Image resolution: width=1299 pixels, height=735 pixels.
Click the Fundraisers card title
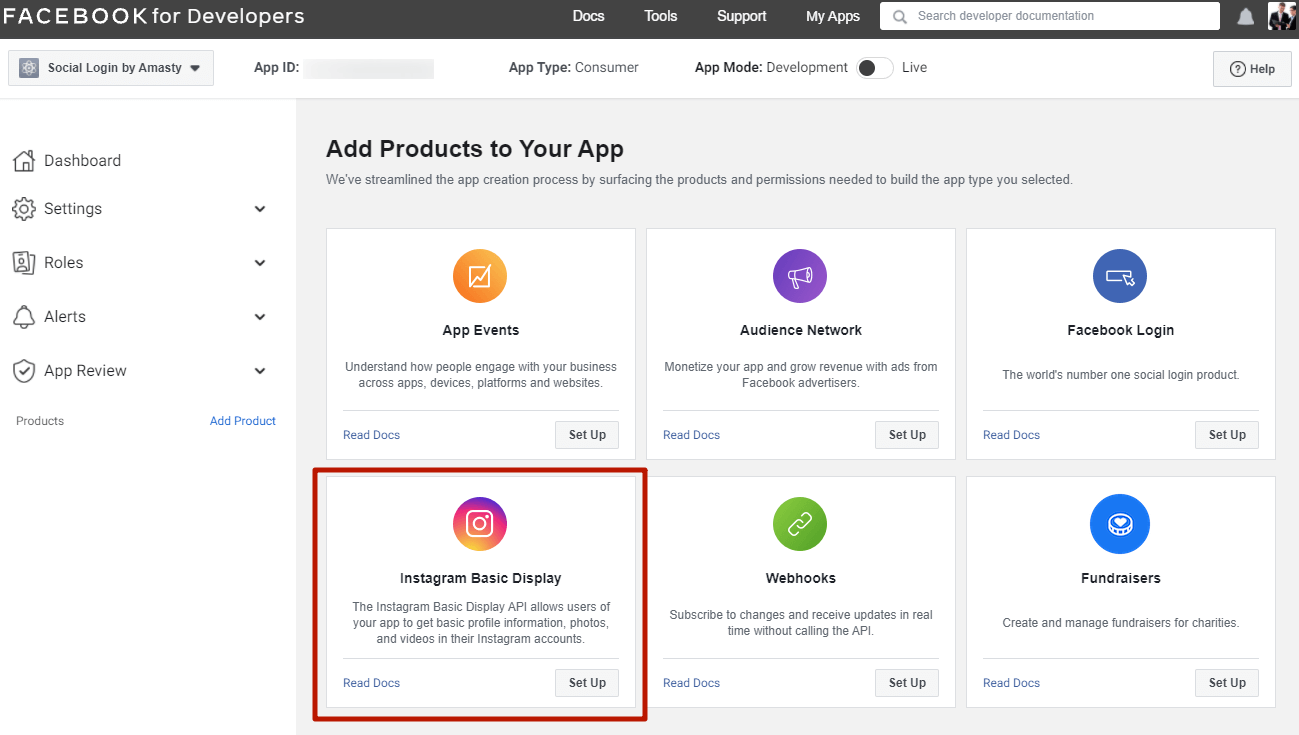tap(1120, 578)
